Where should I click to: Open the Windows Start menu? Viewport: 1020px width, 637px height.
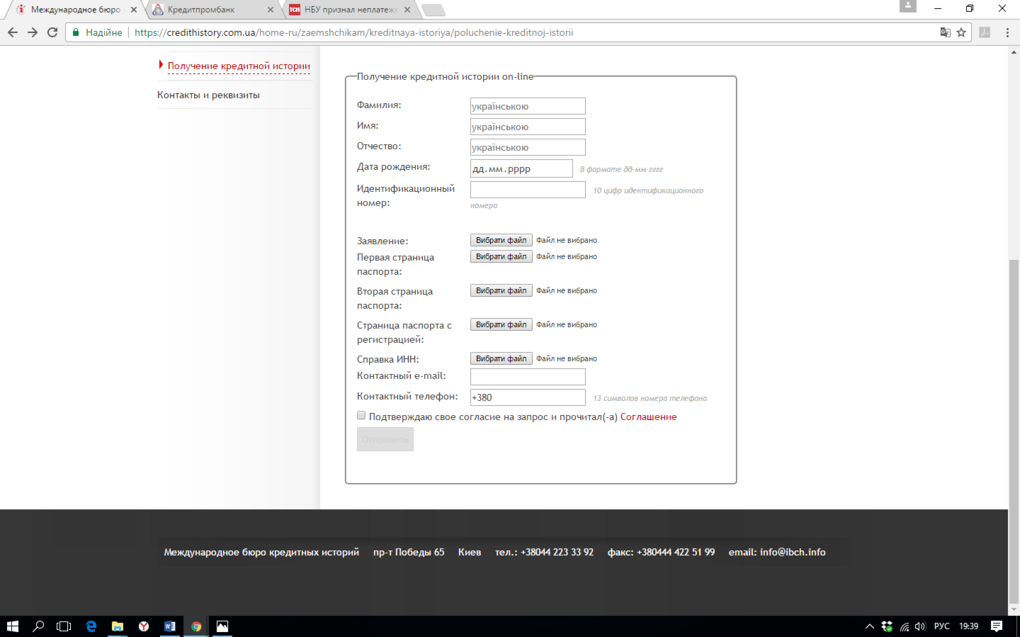pos(12,626)
